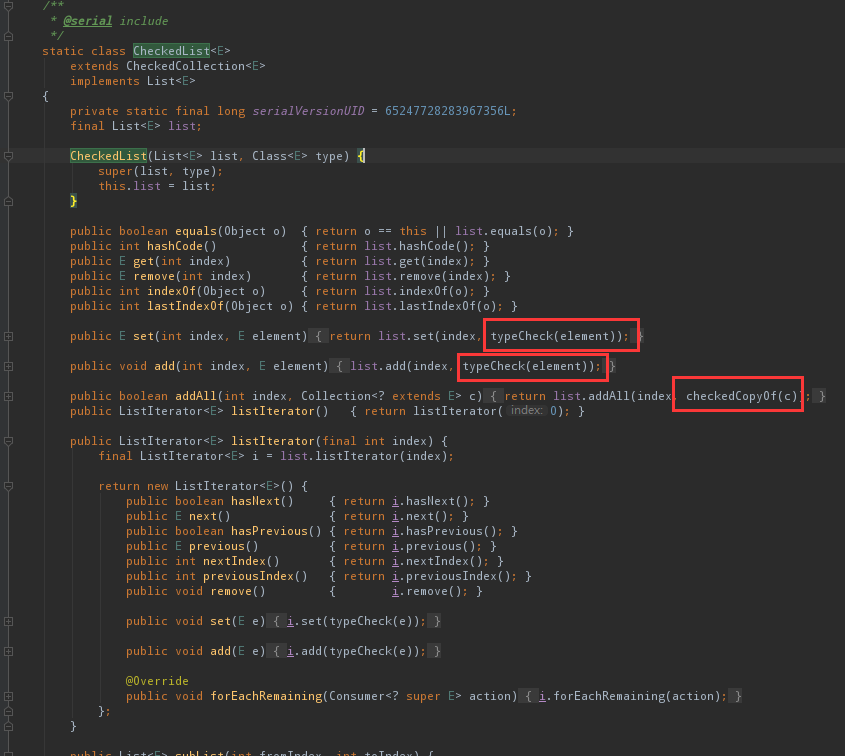
Task: Click "list.listIterator(index);" in the assignment
Action: [368, 456]
